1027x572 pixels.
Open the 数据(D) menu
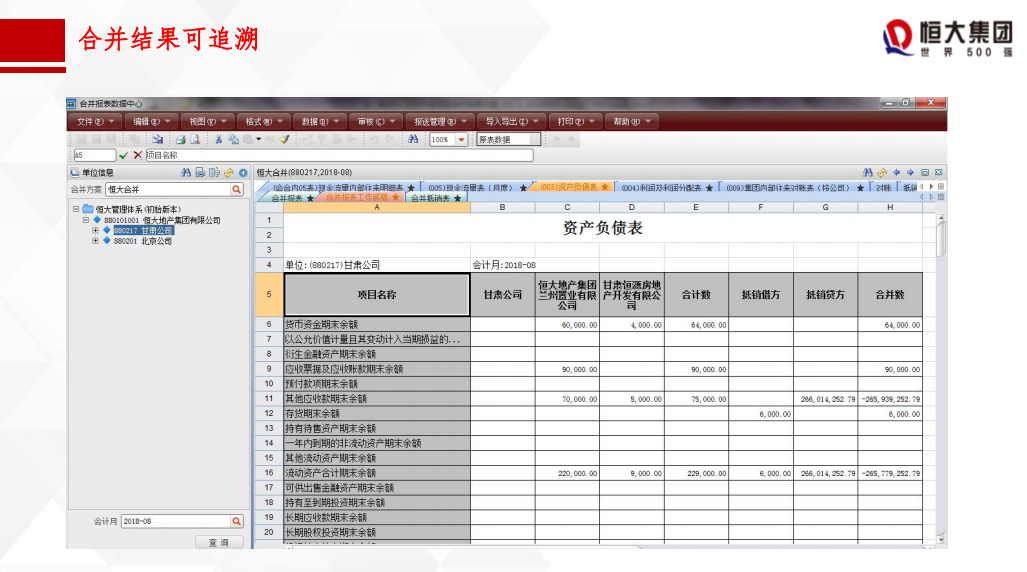pyautogui.click(x=320, y=121)
